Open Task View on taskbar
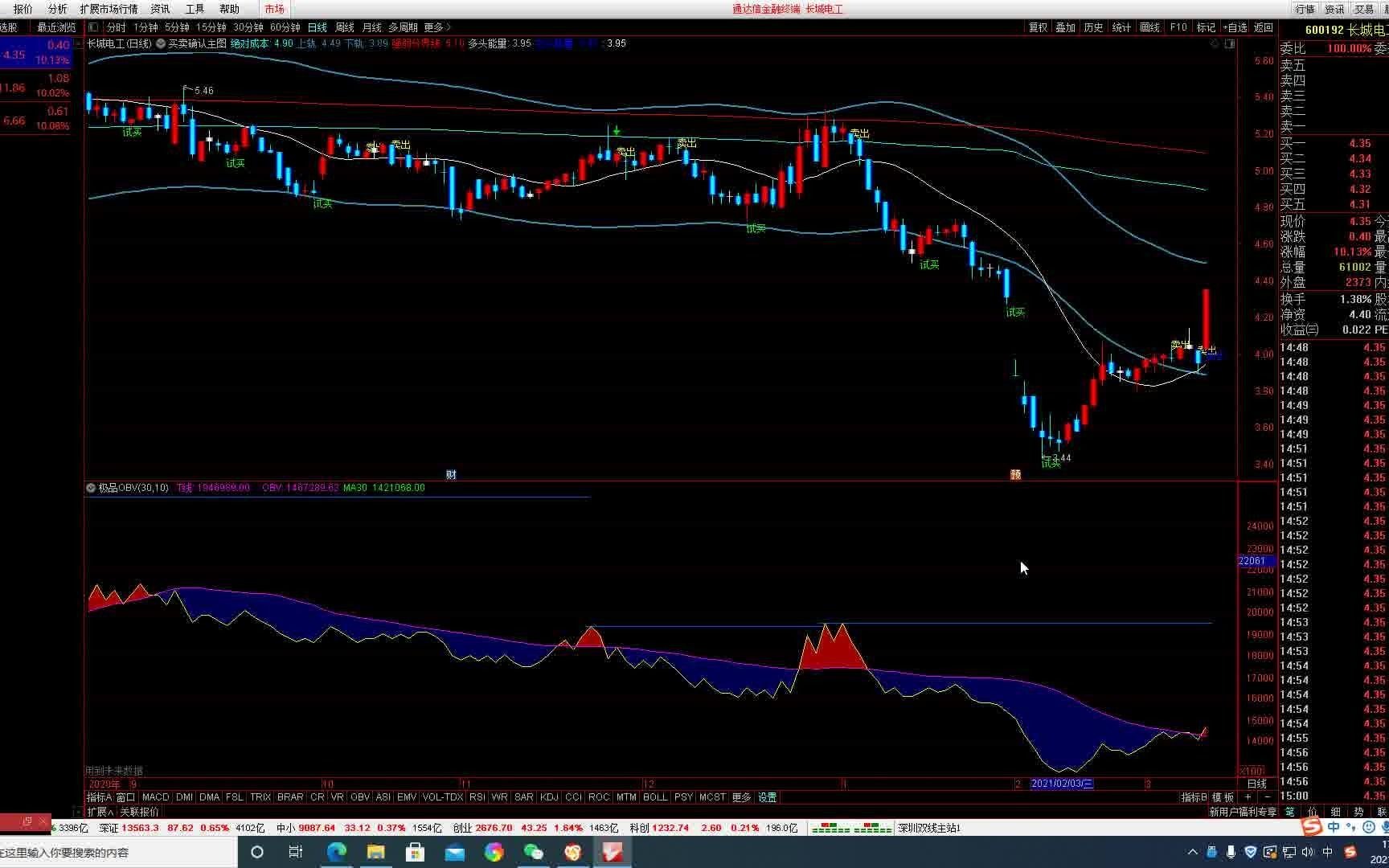 296,852
